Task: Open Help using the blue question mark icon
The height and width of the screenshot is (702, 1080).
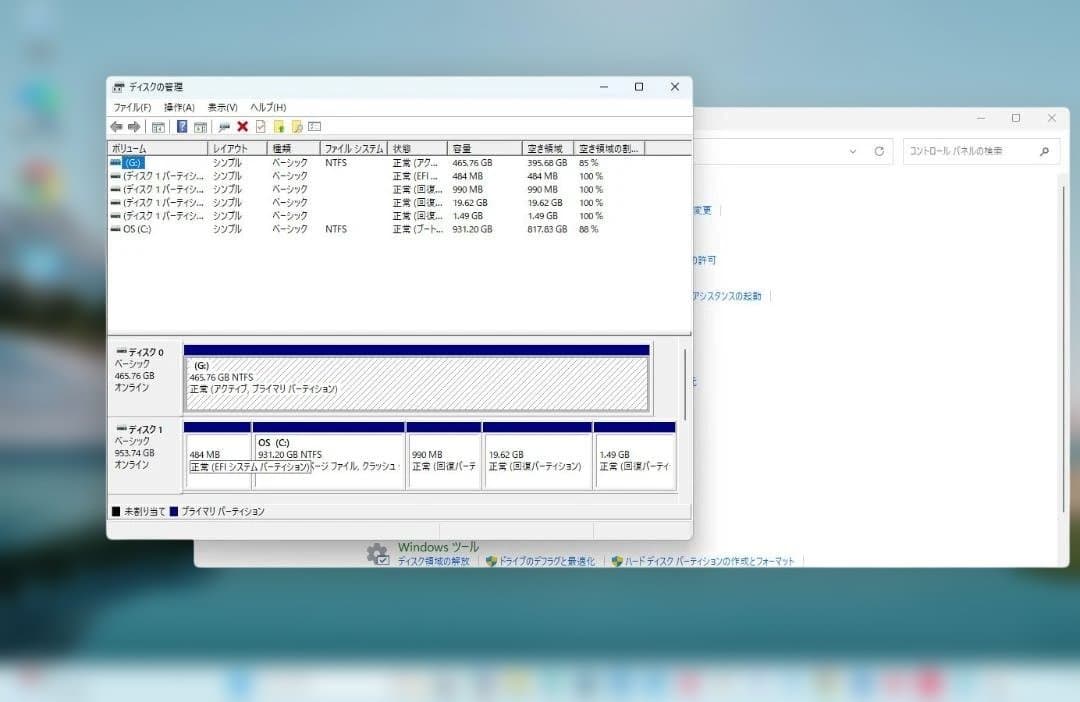Action: 182,126
